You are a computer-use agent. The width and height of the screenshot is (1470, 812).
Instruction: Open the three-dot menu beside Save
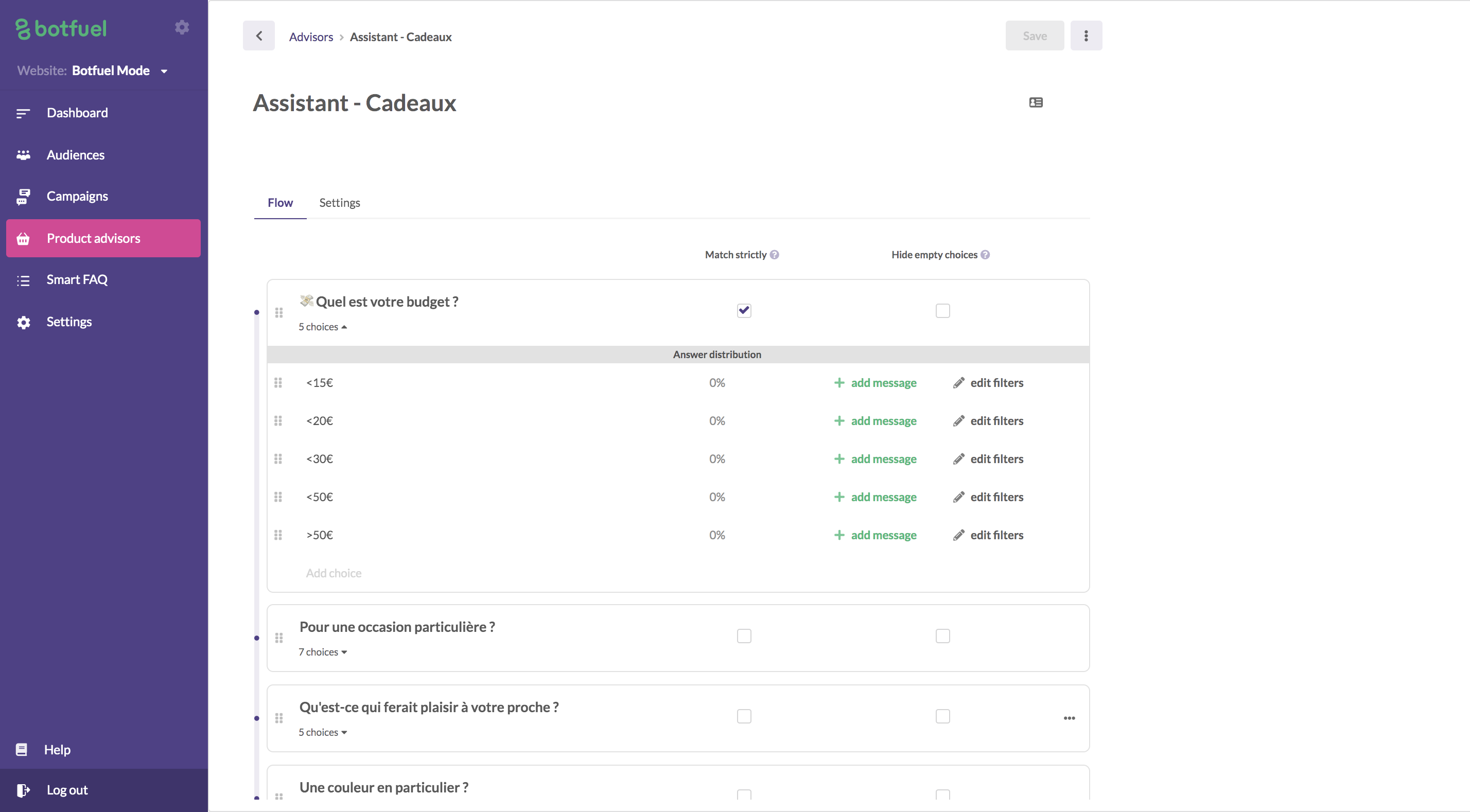pos(1086,36)
